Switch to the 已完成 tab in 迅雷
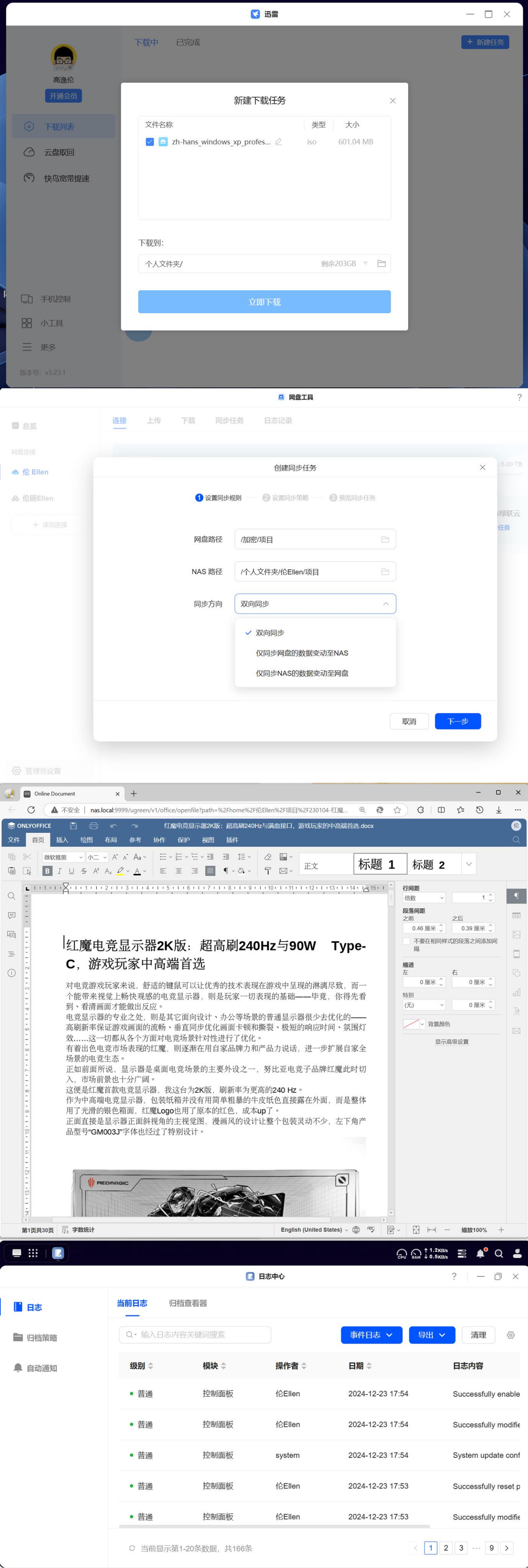The width and height of the screenshot is (528, 1568). [x=187, y=42]
